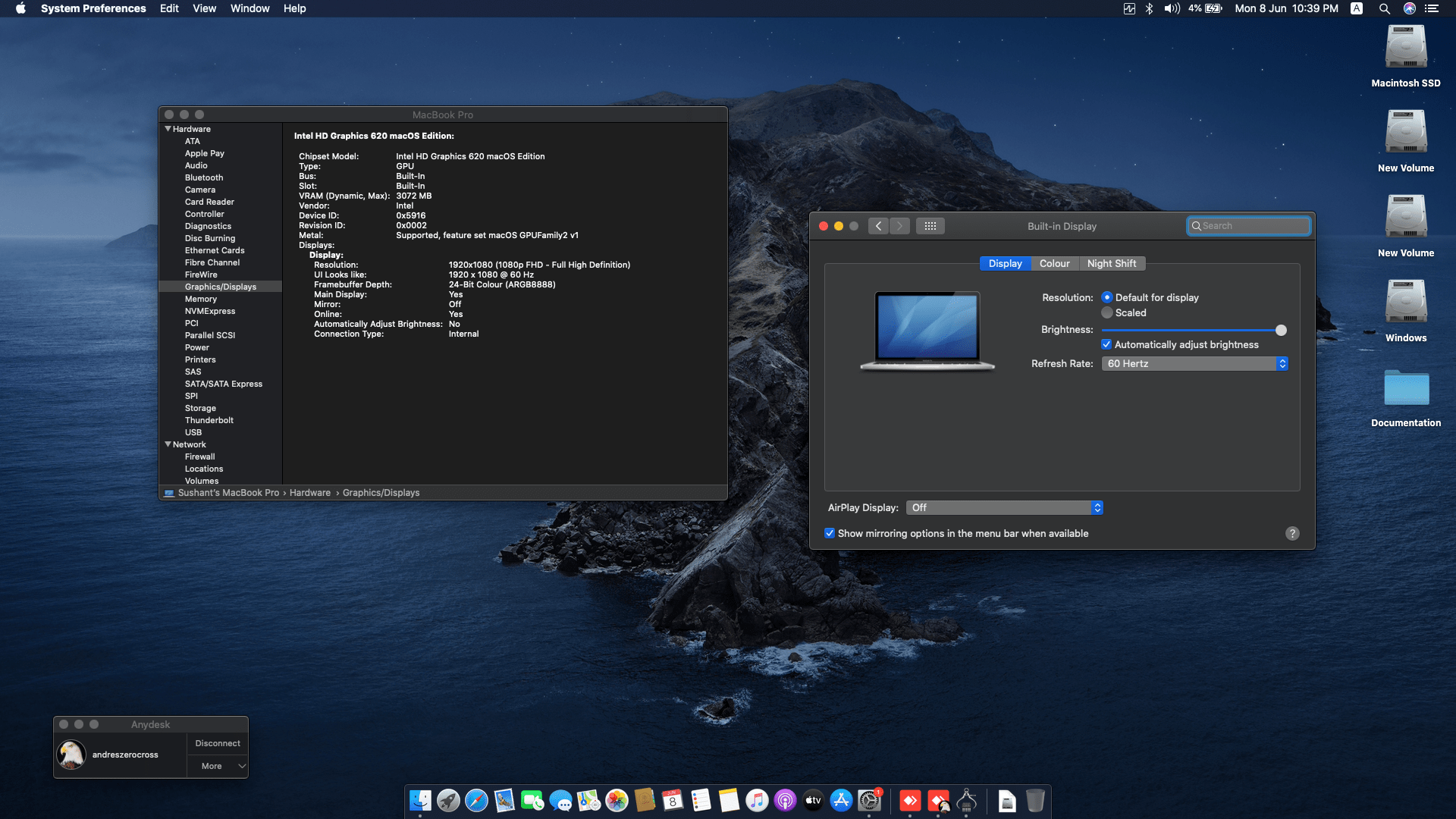Select Graphics/Displays in the sidebar
Screen dimensions: 1456x819
[221, 287]
